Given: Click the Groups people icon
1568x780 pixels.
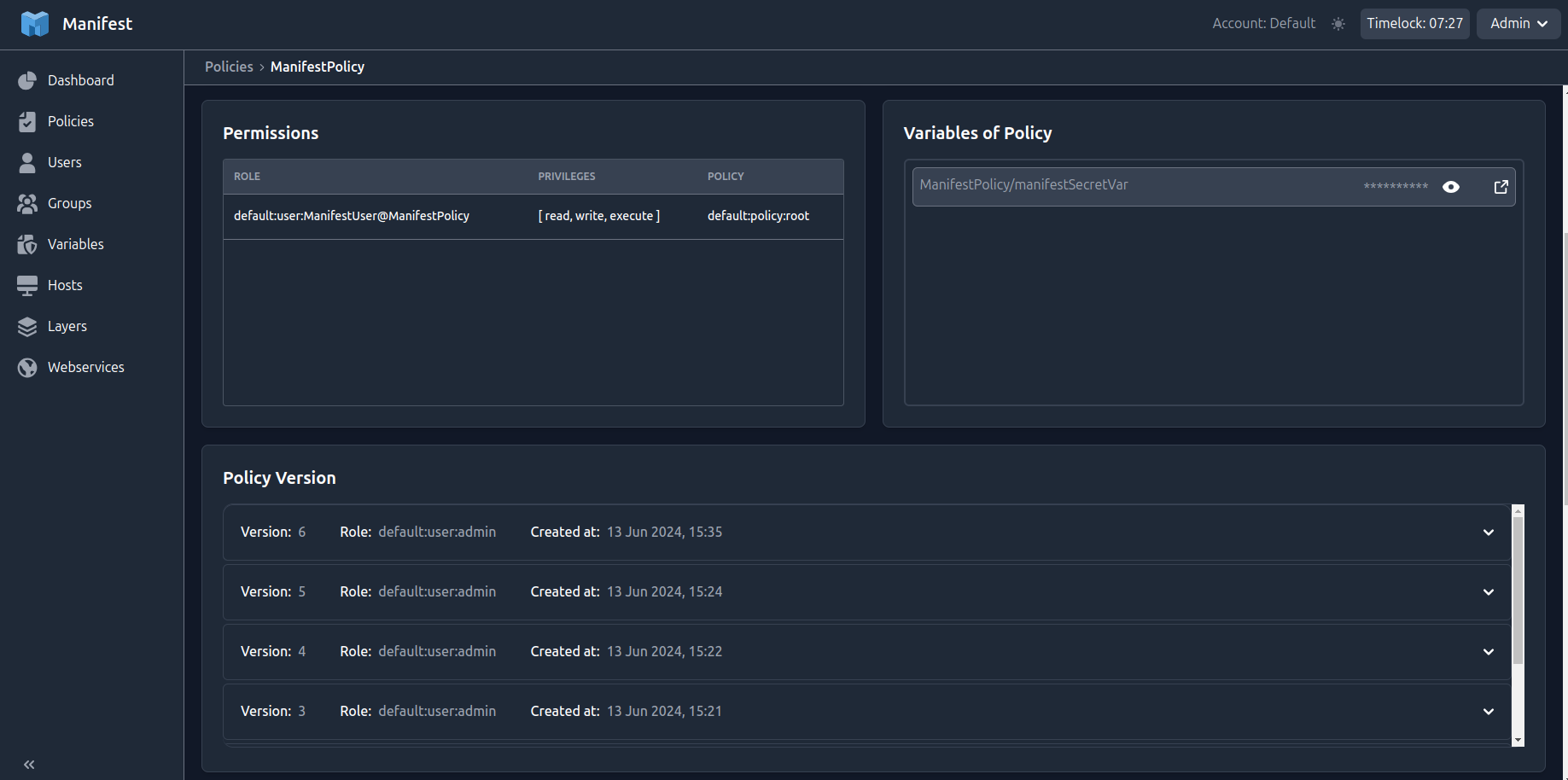Looking at the screenshot, I should click(x=27, y=203).
